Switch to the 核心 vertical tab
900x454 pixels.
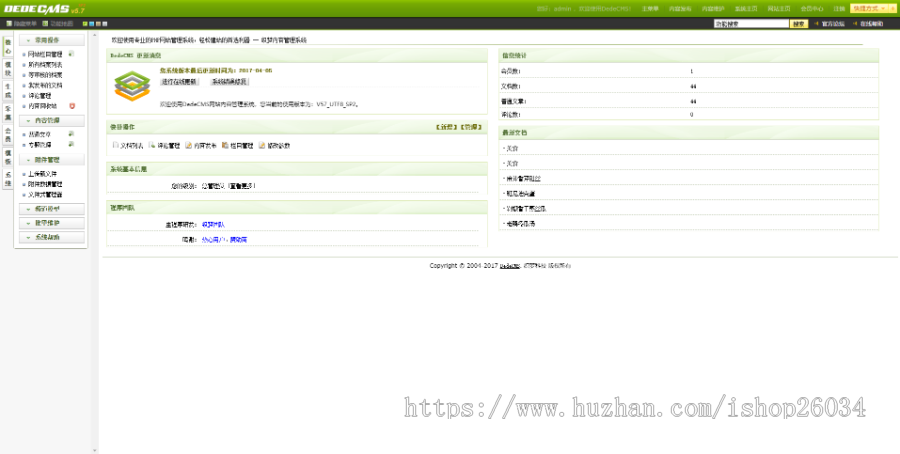click(x=8, y=47)
